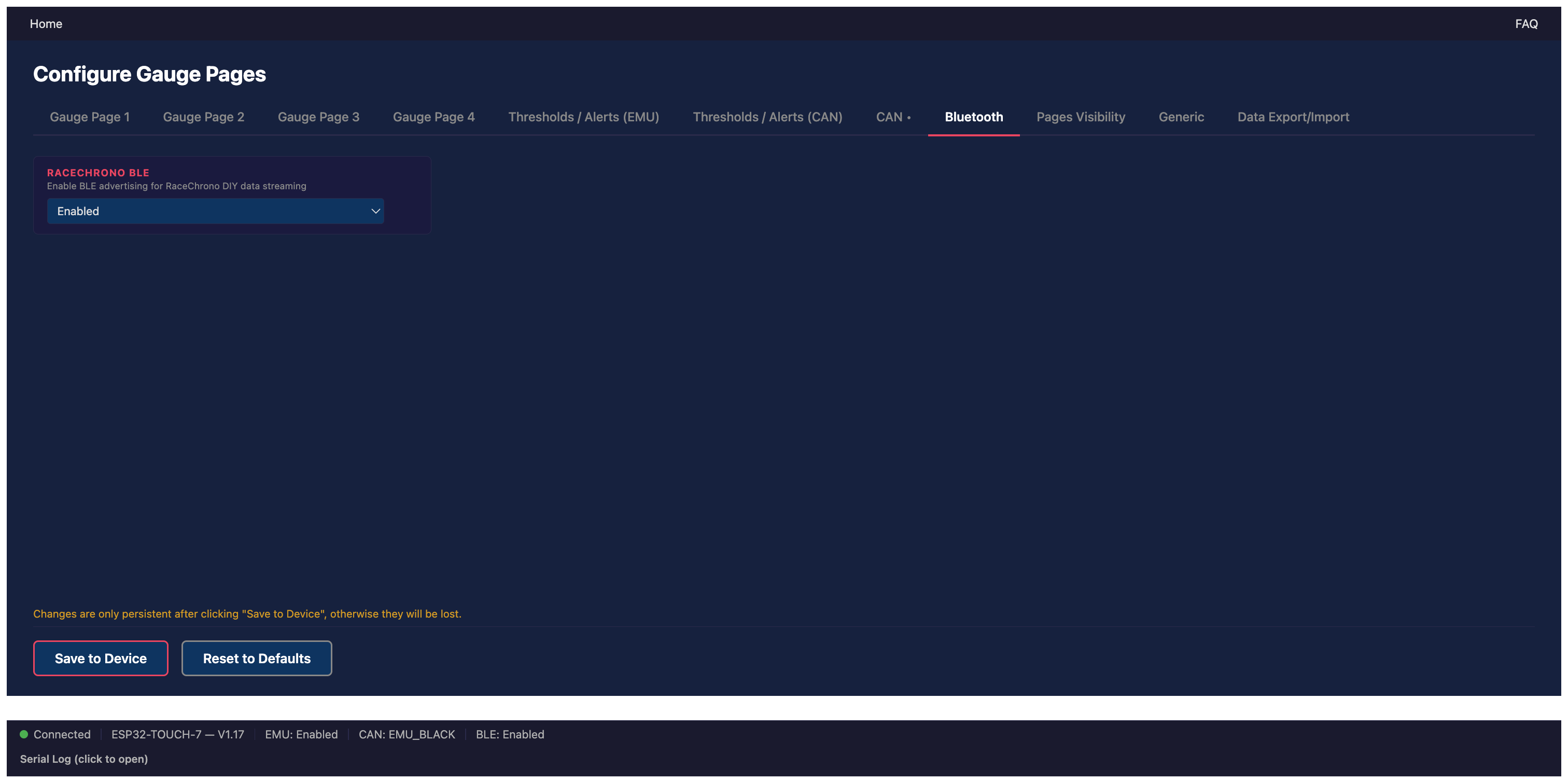Expand the Serial Log panel

84,759
